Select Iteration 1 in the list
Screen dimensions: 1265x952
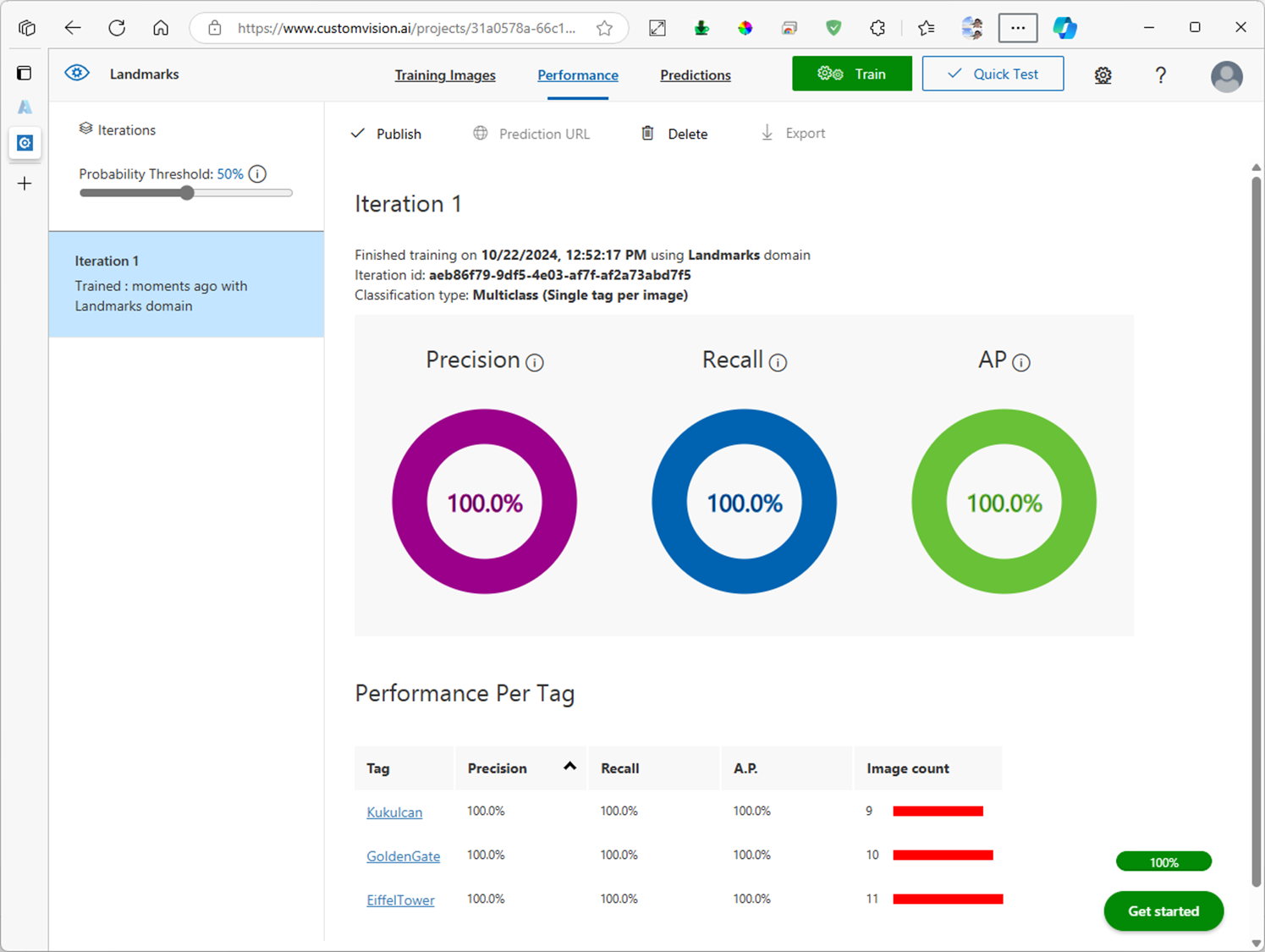tap(186, 284)
